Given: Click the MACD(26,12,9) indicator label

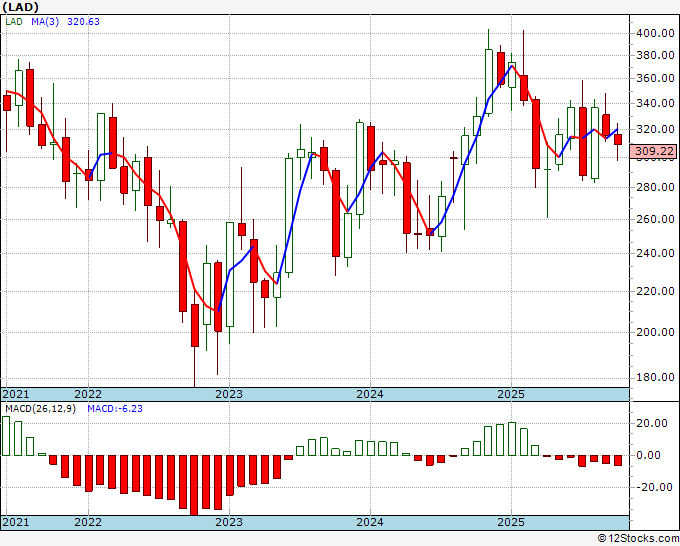Looking at the screenshot, I should [x=41, y=409].
